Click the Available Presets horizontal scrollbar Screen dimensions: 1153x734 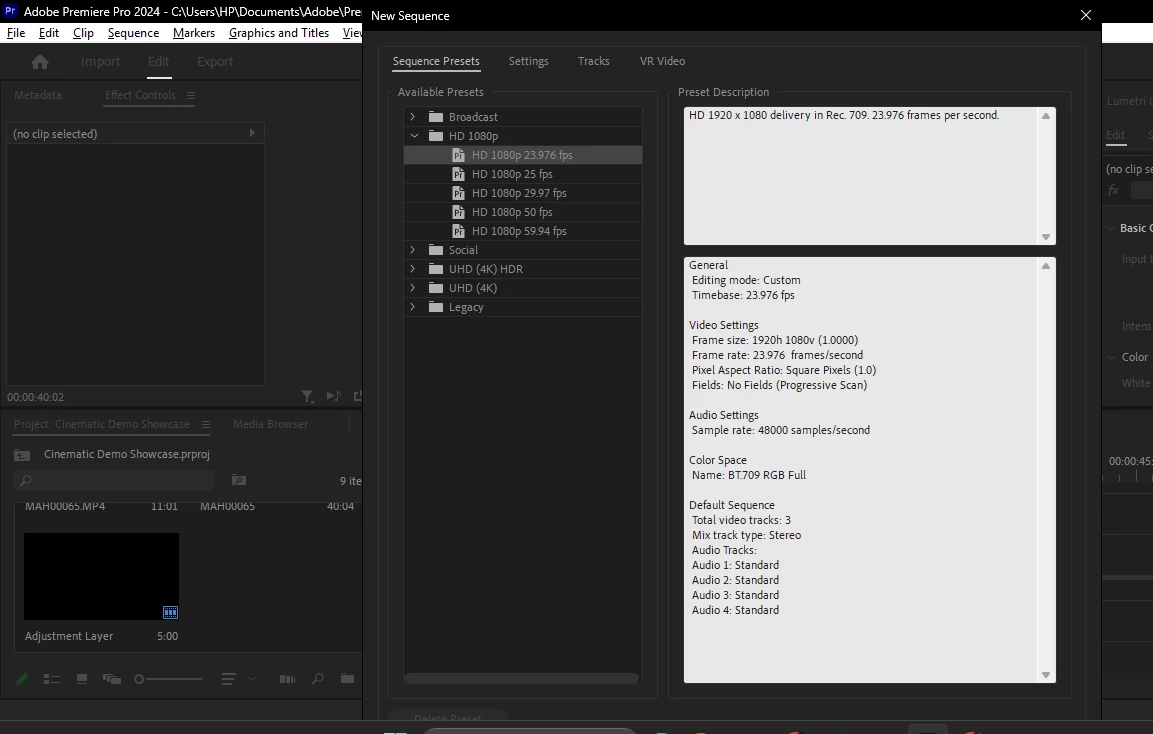521,678
